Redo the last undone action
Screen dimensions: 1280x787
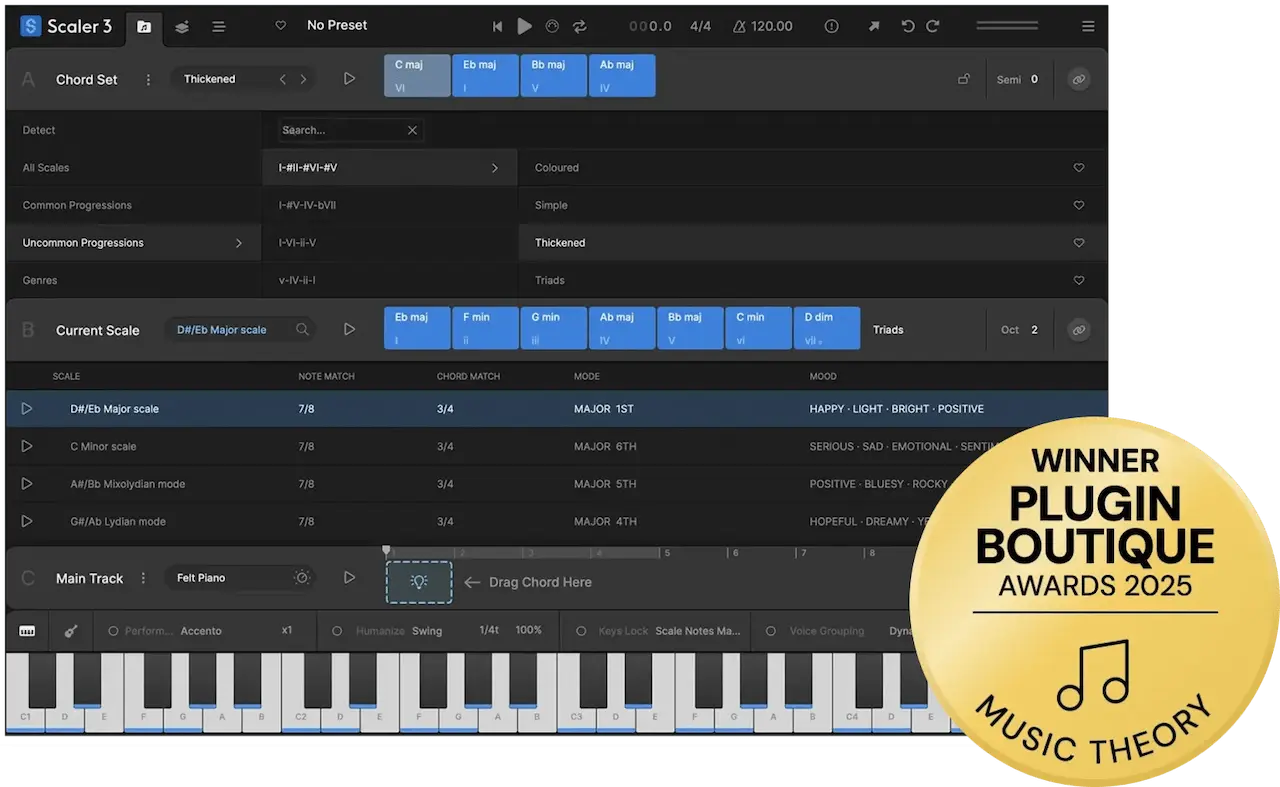(x=933, y=27)
